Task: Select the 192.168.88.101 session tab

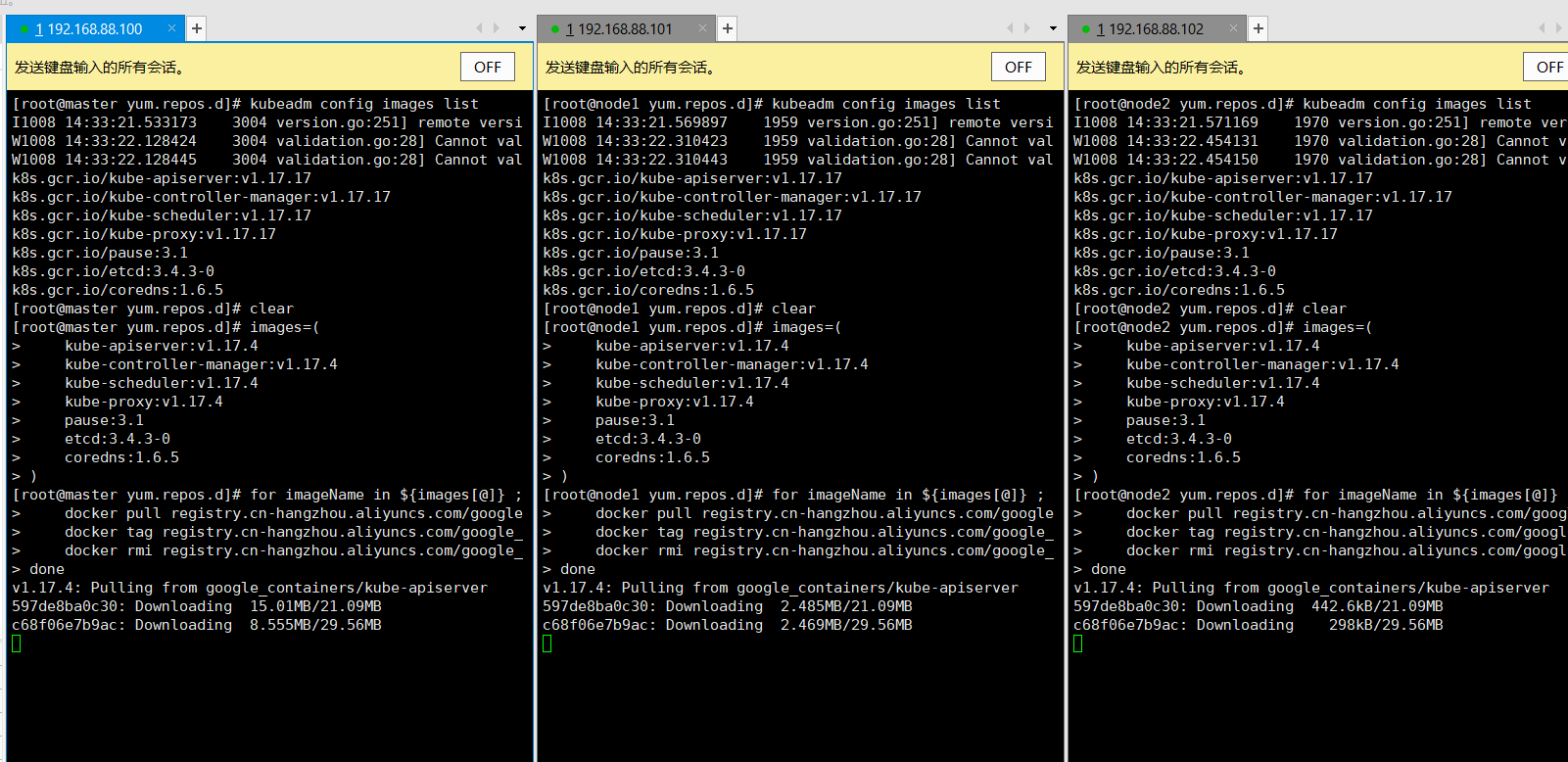Action: [x=626, y=28]
